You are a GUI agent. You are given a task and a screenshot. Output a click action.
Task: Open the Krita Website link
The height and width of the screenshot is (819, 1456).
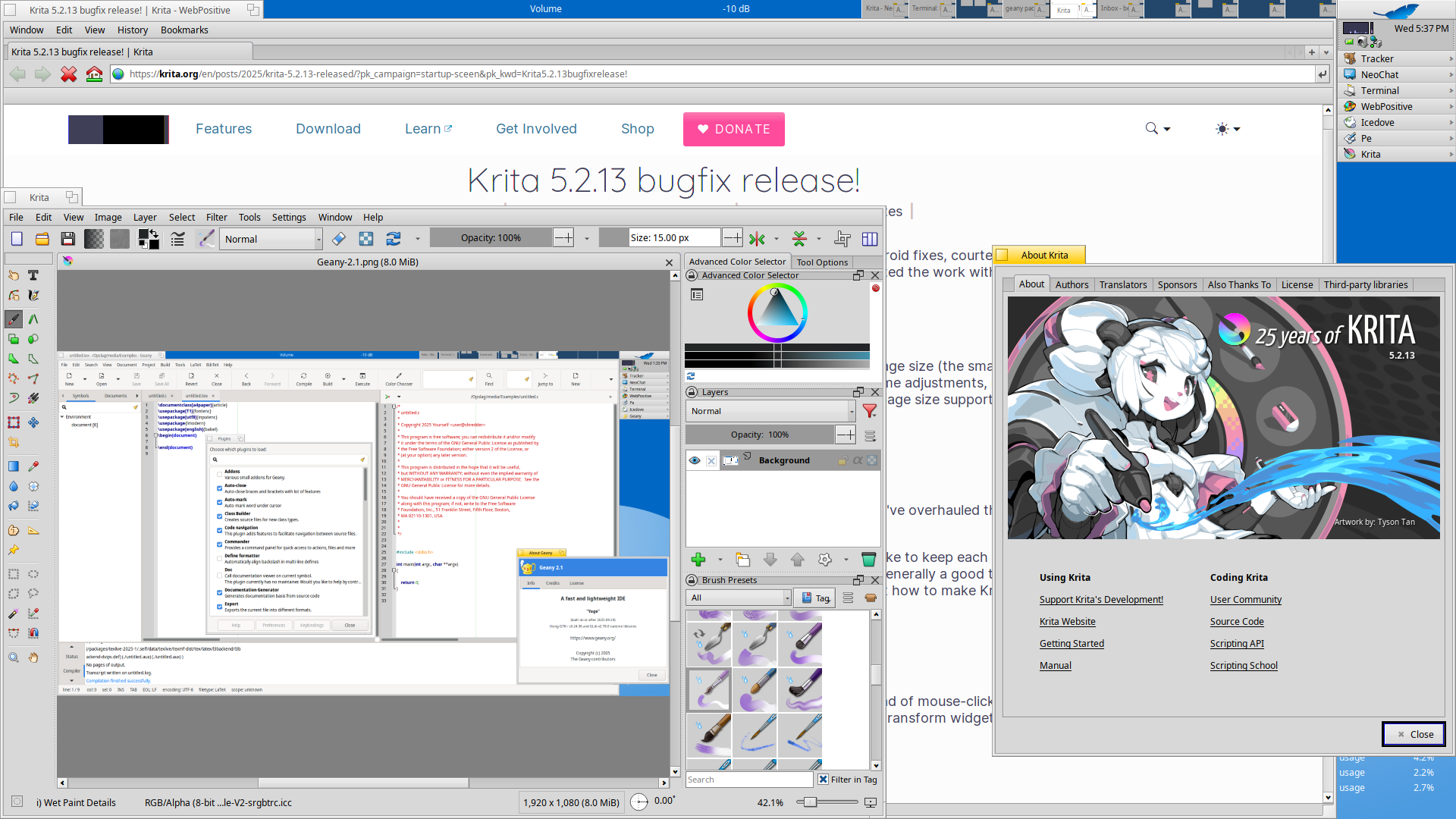1067,621
